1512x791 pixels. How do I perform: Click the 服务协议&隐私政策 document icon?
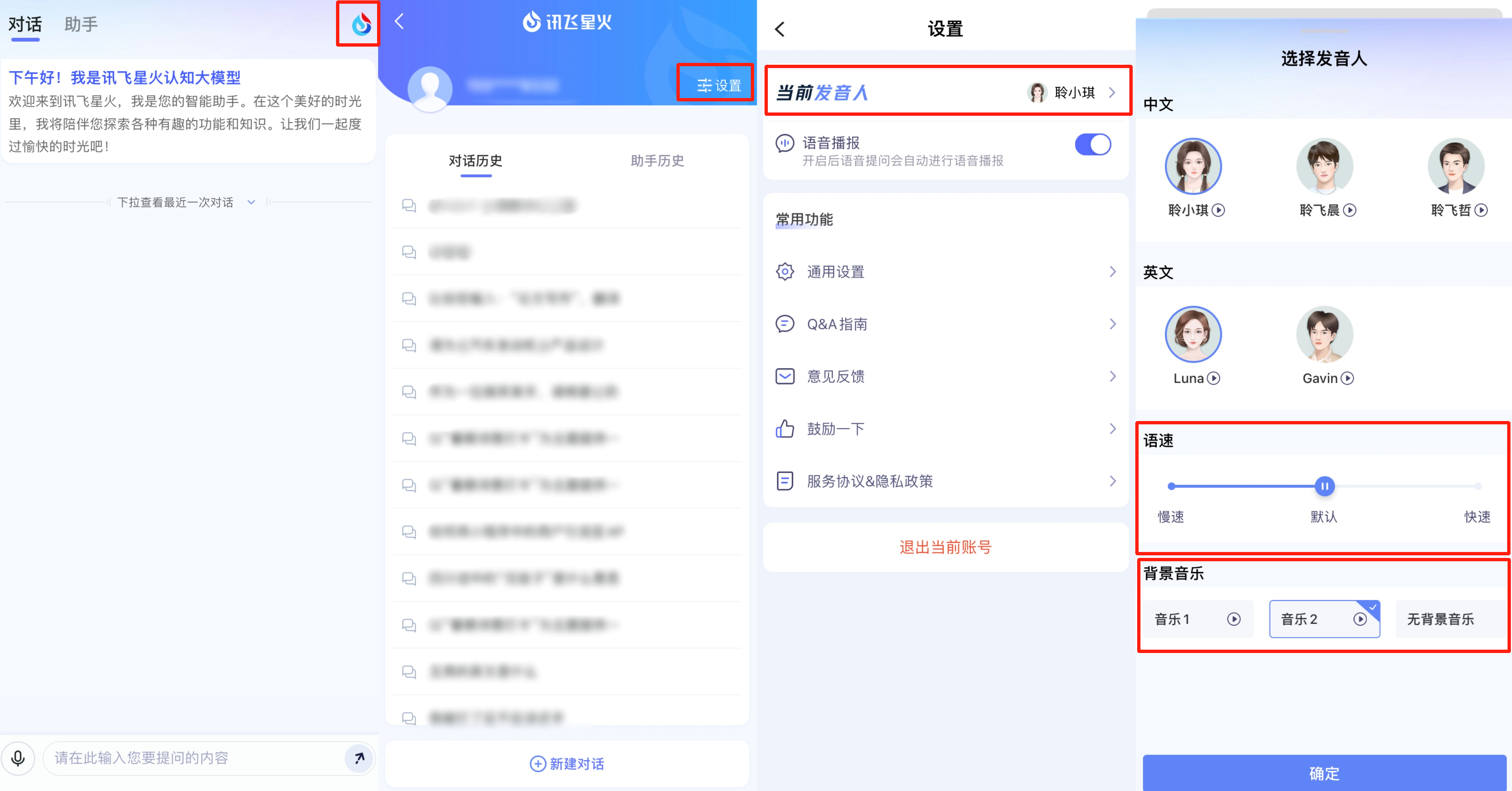785,481
